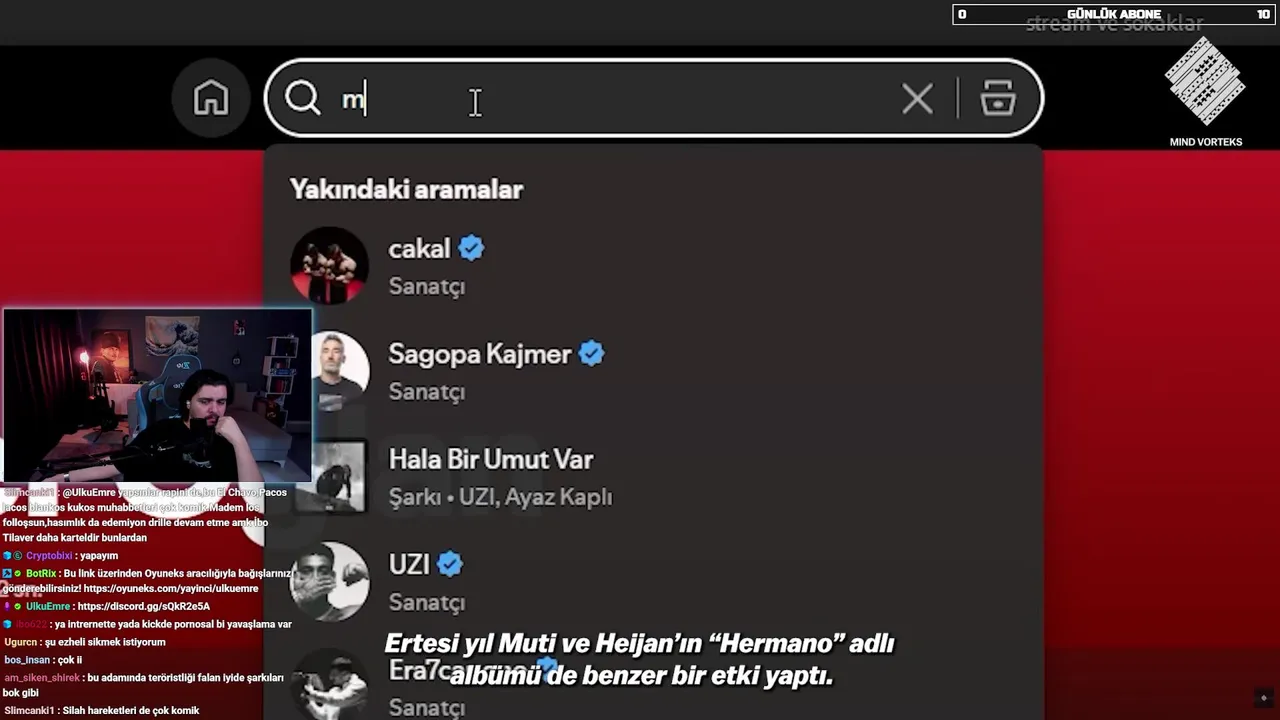Open the oyuneks.com donation link in chat
The width and height of the screenshot is (1280, 720).
[x=170, y=589]
